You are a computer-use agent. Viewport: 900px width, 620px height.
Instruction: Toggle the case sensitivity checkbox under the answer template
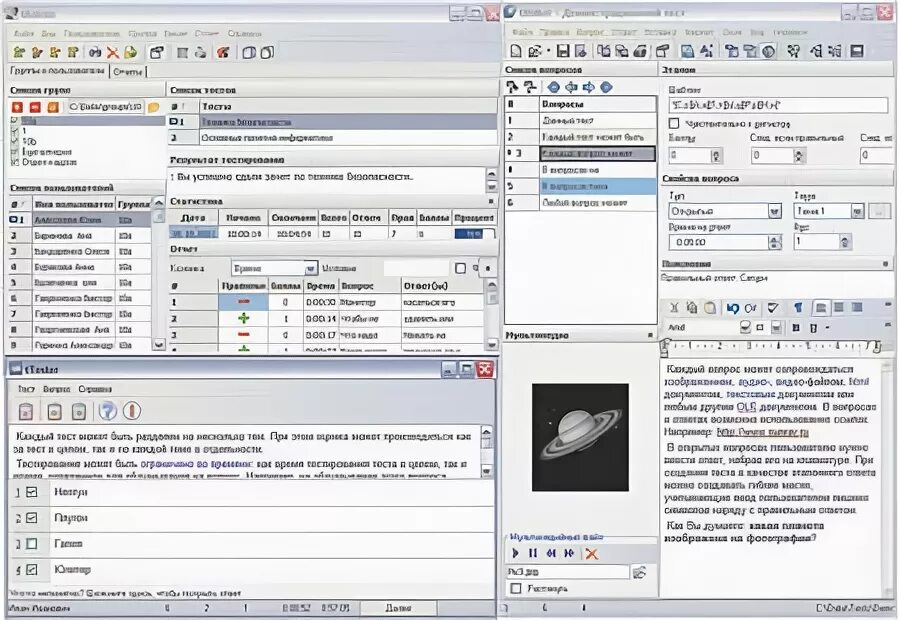tap(674, 123)
